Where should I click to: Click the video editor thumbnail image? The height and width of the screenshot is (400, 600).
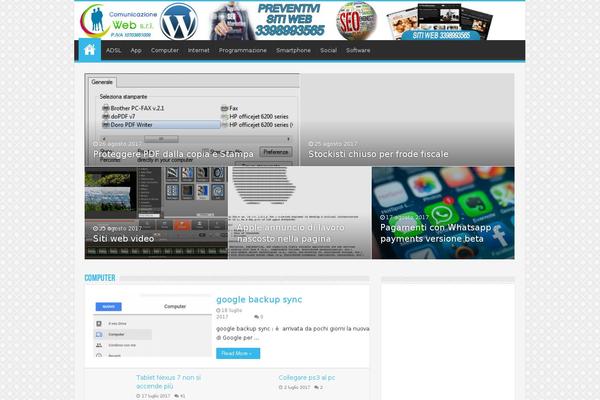pos(156,213)
